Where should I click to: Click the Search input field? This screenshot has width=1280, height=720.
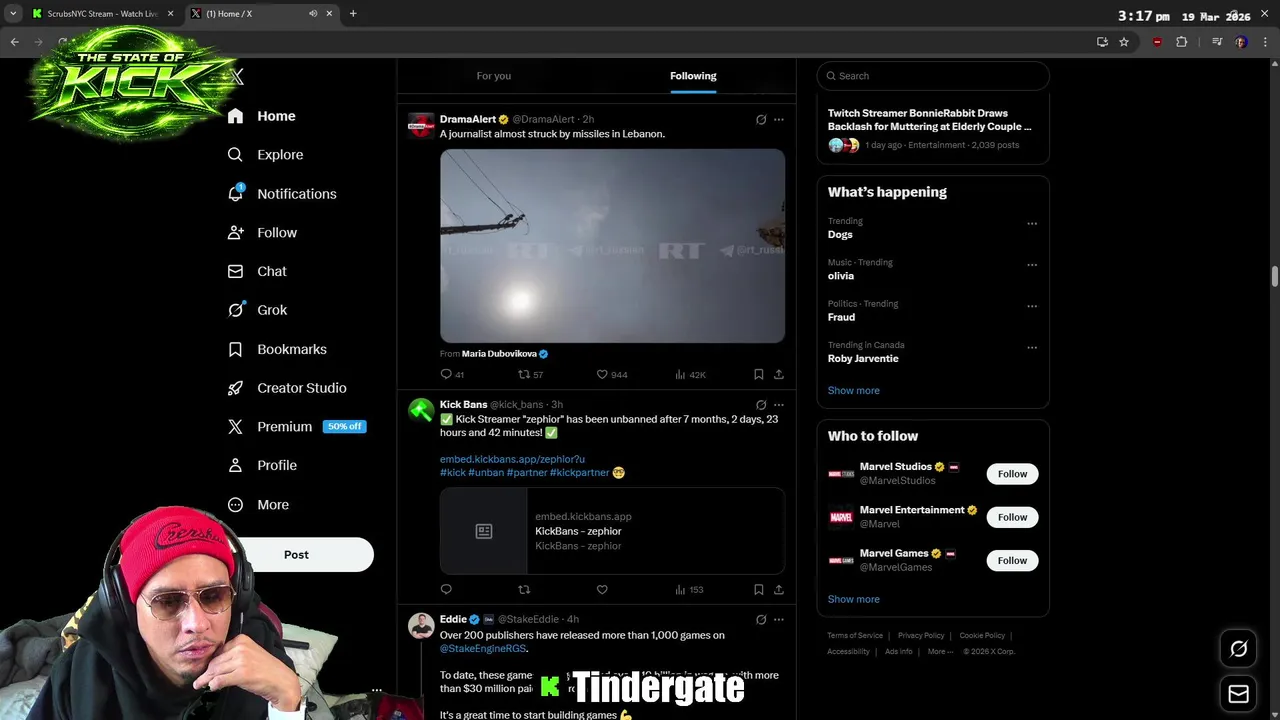[933, 76]
